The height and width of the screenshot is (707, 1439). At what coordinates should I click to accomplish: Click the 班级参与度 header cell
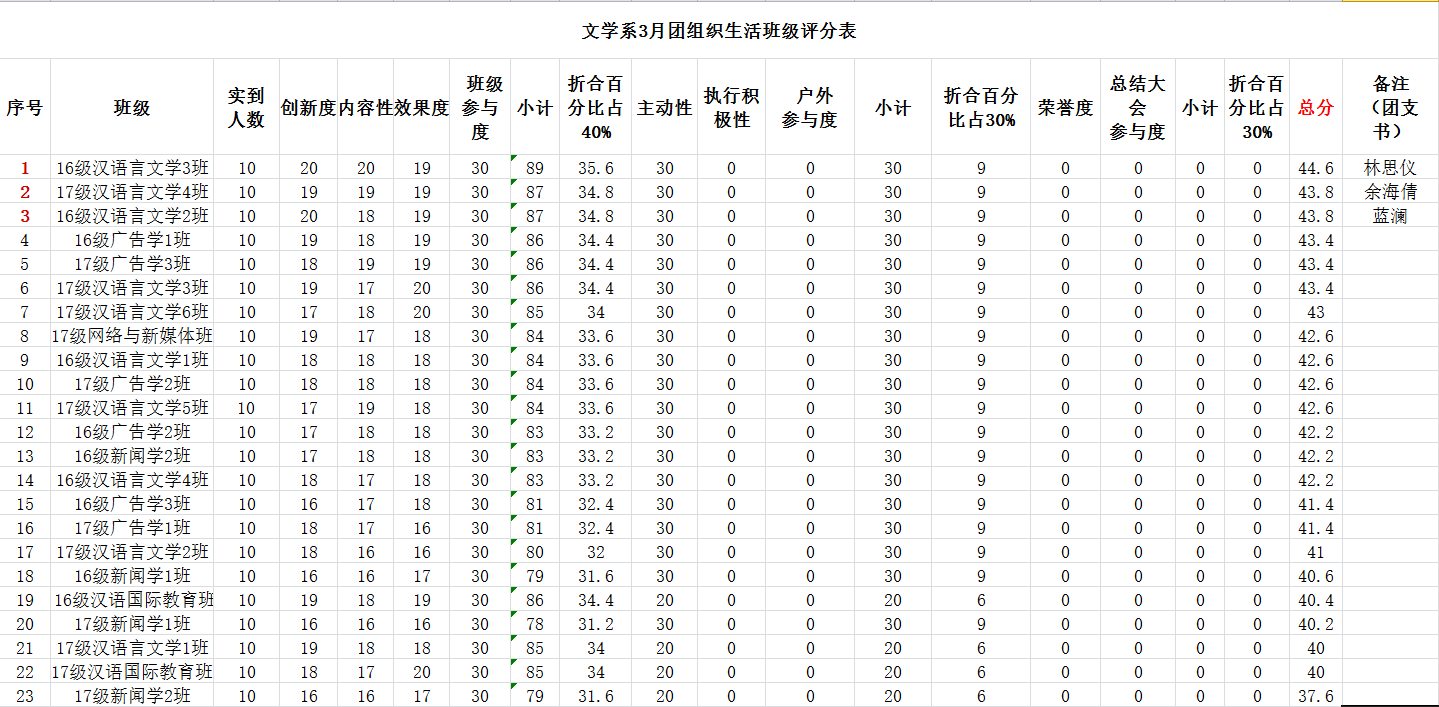click(x=480, y=108)
